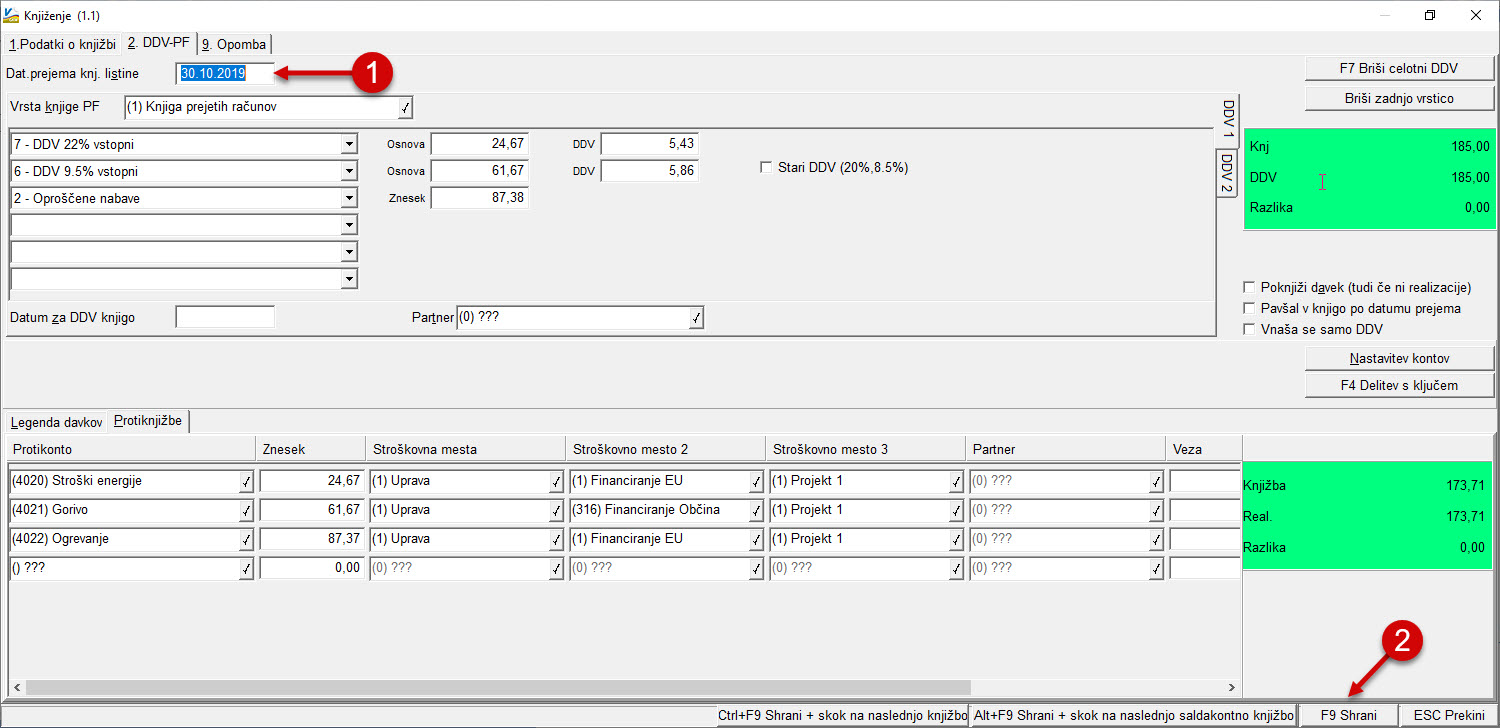Click ESC Prekini button
This screenshot has height=728, width=1500.
pyautogui.click(x=1449, y=716)
